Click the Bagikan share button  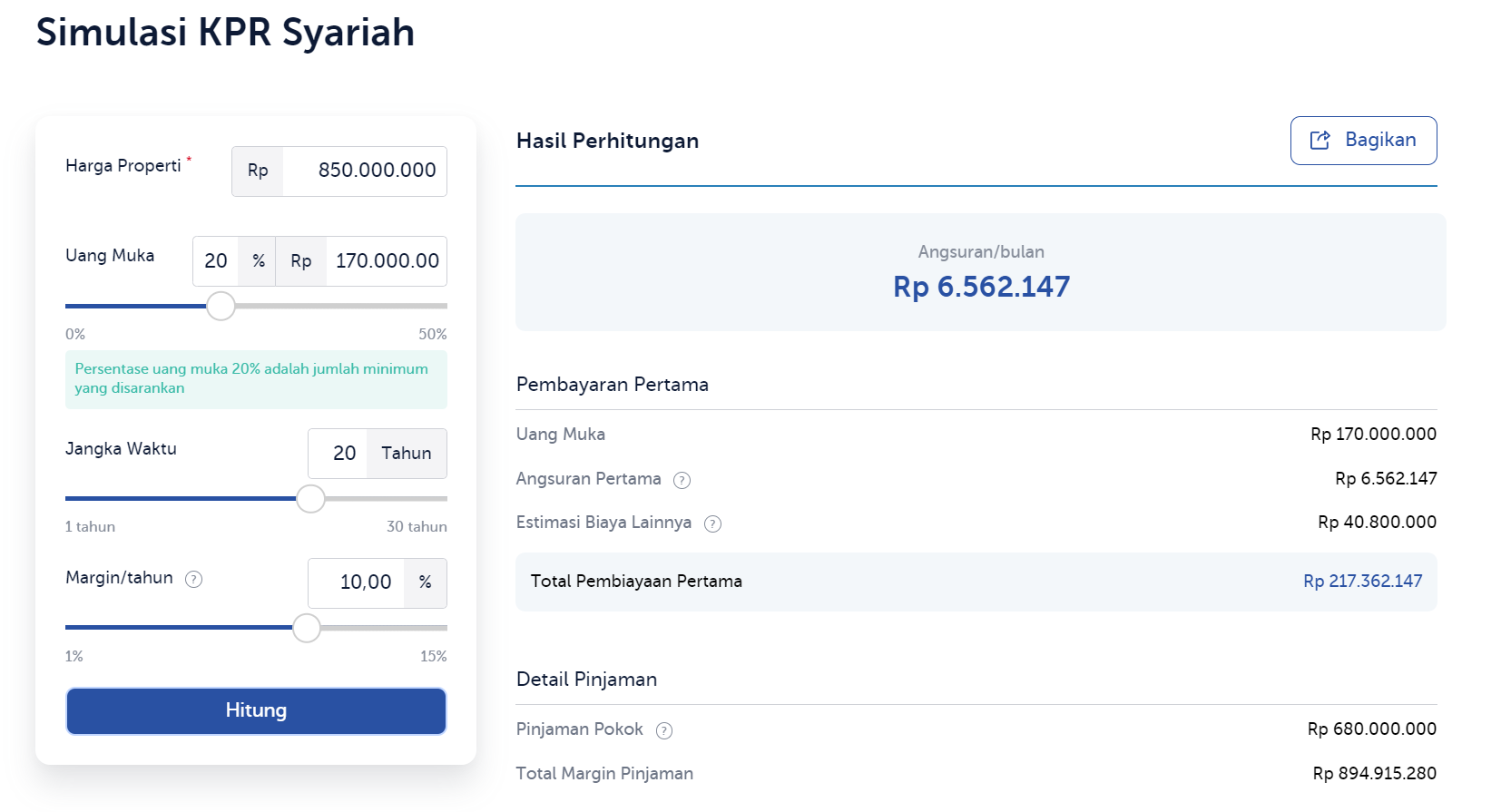(1363, 141)
